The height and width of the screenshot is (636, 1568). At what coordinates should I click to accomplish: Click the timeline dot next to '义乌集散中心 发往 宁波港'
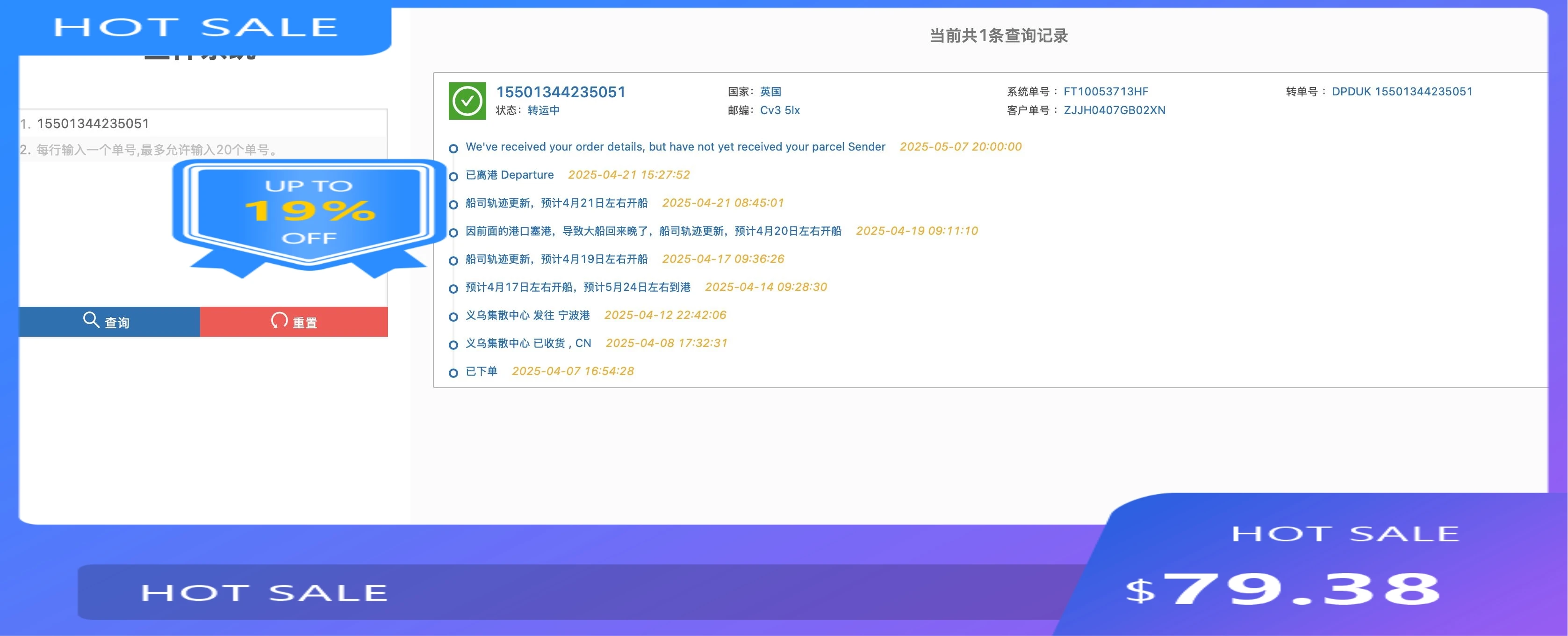coord(453,316)
